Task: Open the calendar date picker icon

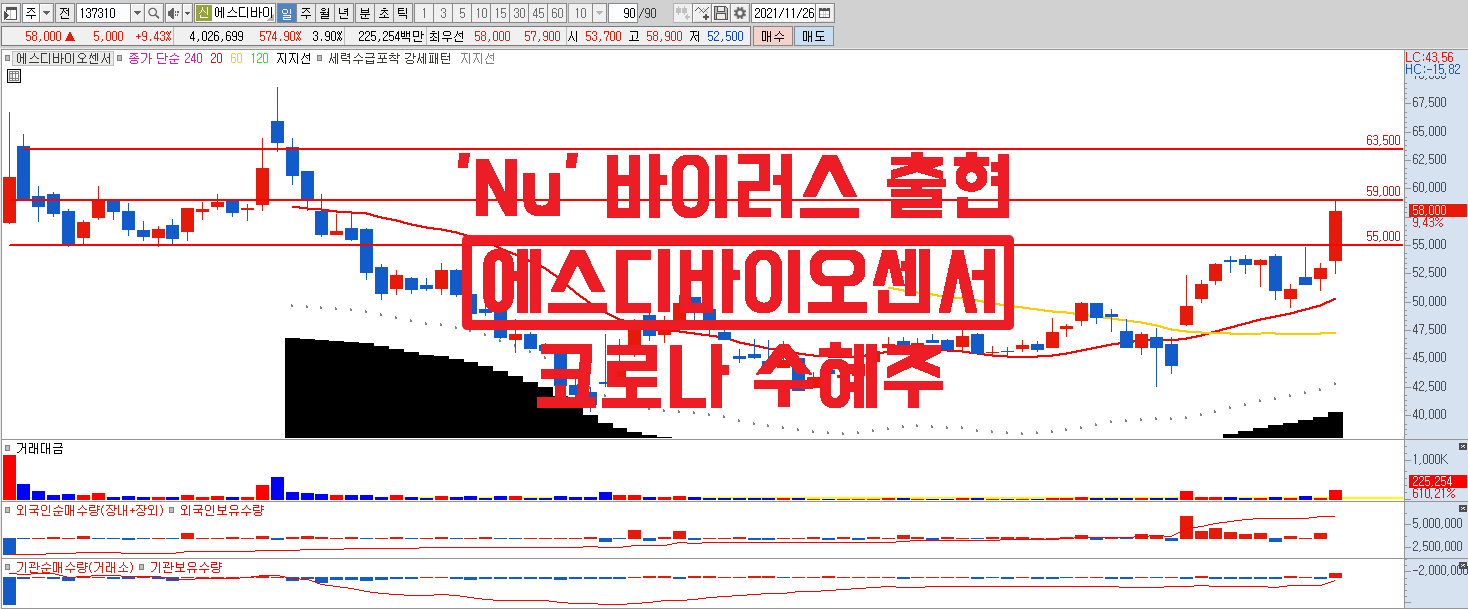Action: coord(824,13)
